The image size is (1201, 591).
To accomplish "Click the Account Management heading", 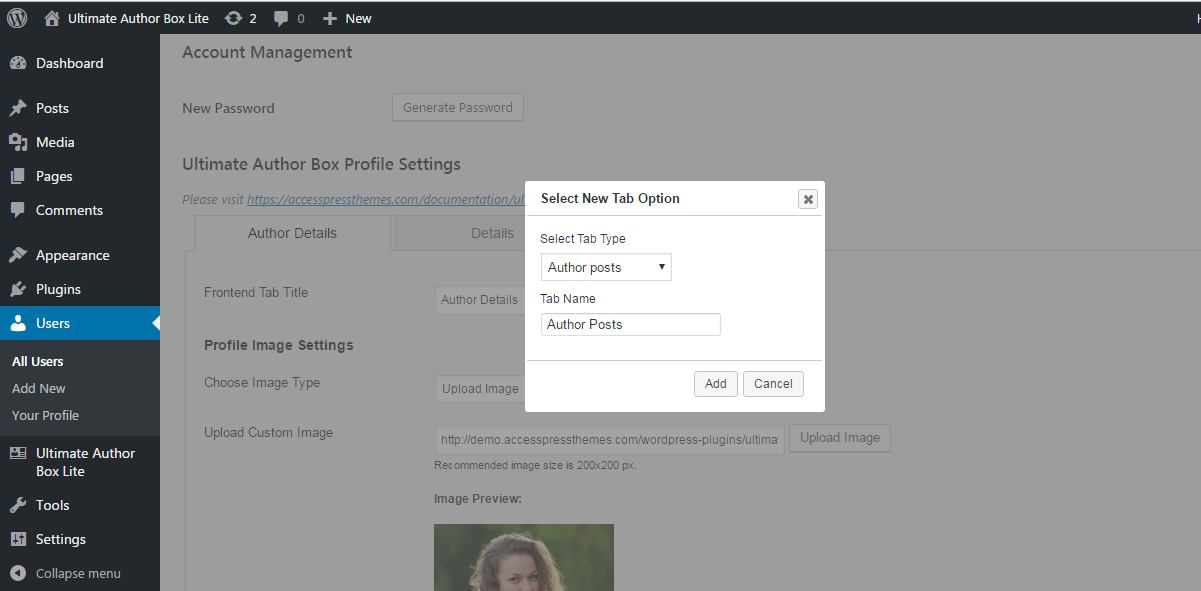I will (x=267, y=52).
